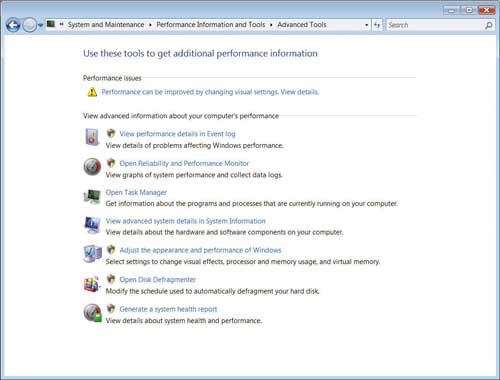Click the Reliability and Performance Monitor gauge icon
500x380 pixels.
click(x=92, y=167)
